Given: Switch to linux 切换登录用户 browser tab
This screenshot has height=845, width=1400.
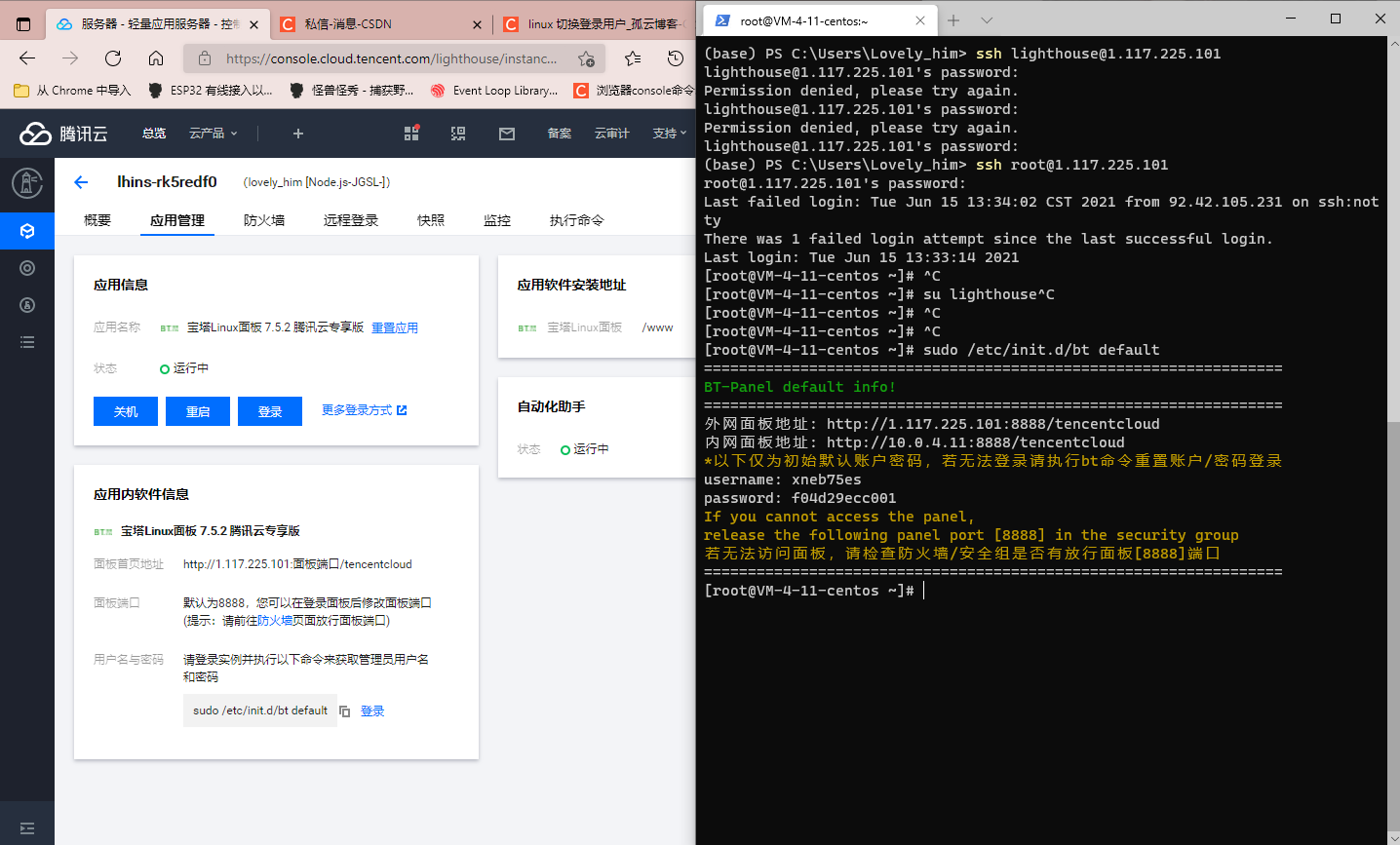Looking at the screenshot, I should coord(595,24).
